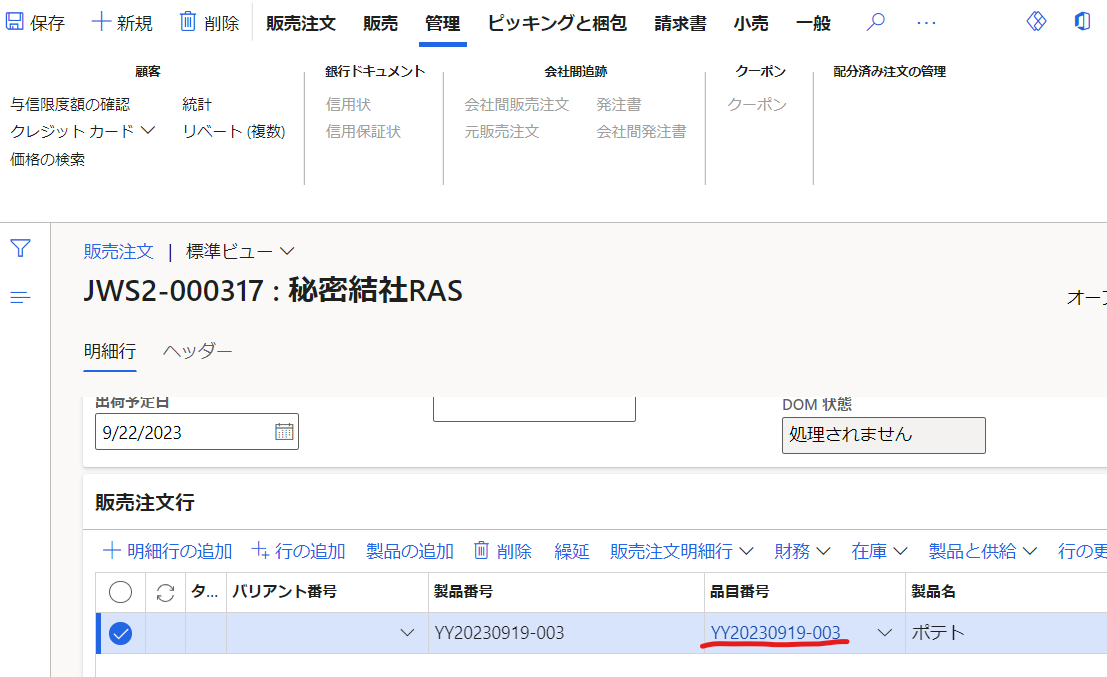
Task: Open the 小売 ribbon tab
Action: click(x=750, y=23)
